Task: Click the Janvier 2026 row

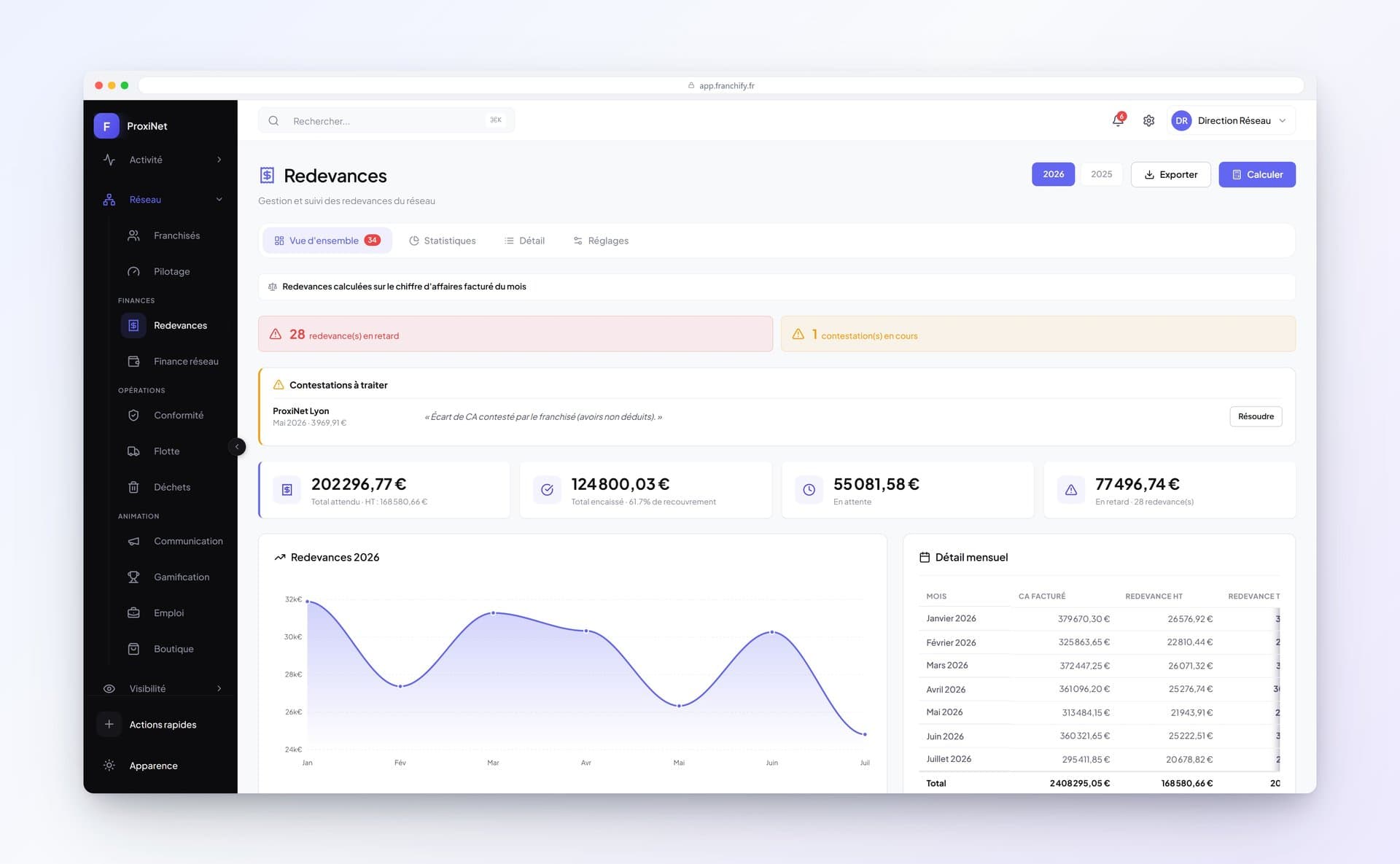Action: (1099, 618)
